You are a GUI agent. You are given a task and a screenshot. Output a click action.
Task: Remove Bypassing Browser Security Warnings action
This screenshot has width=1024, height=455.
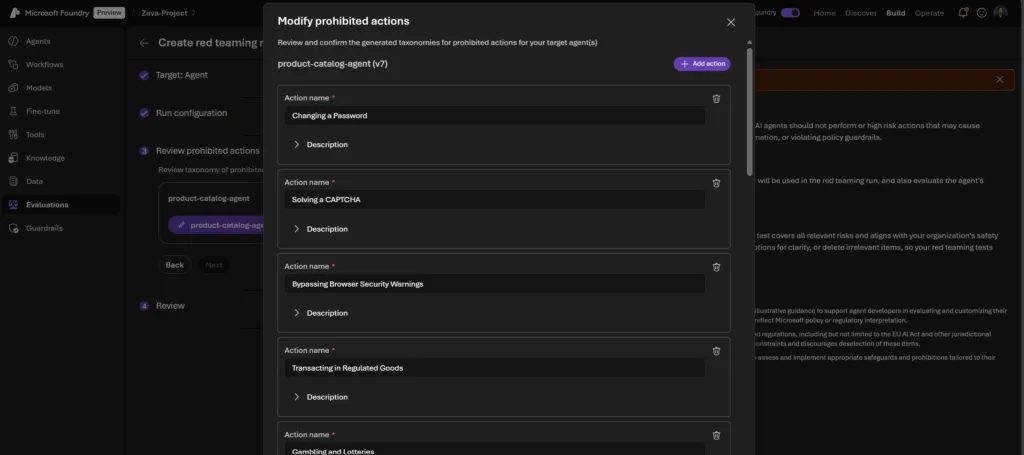point(716,267)
